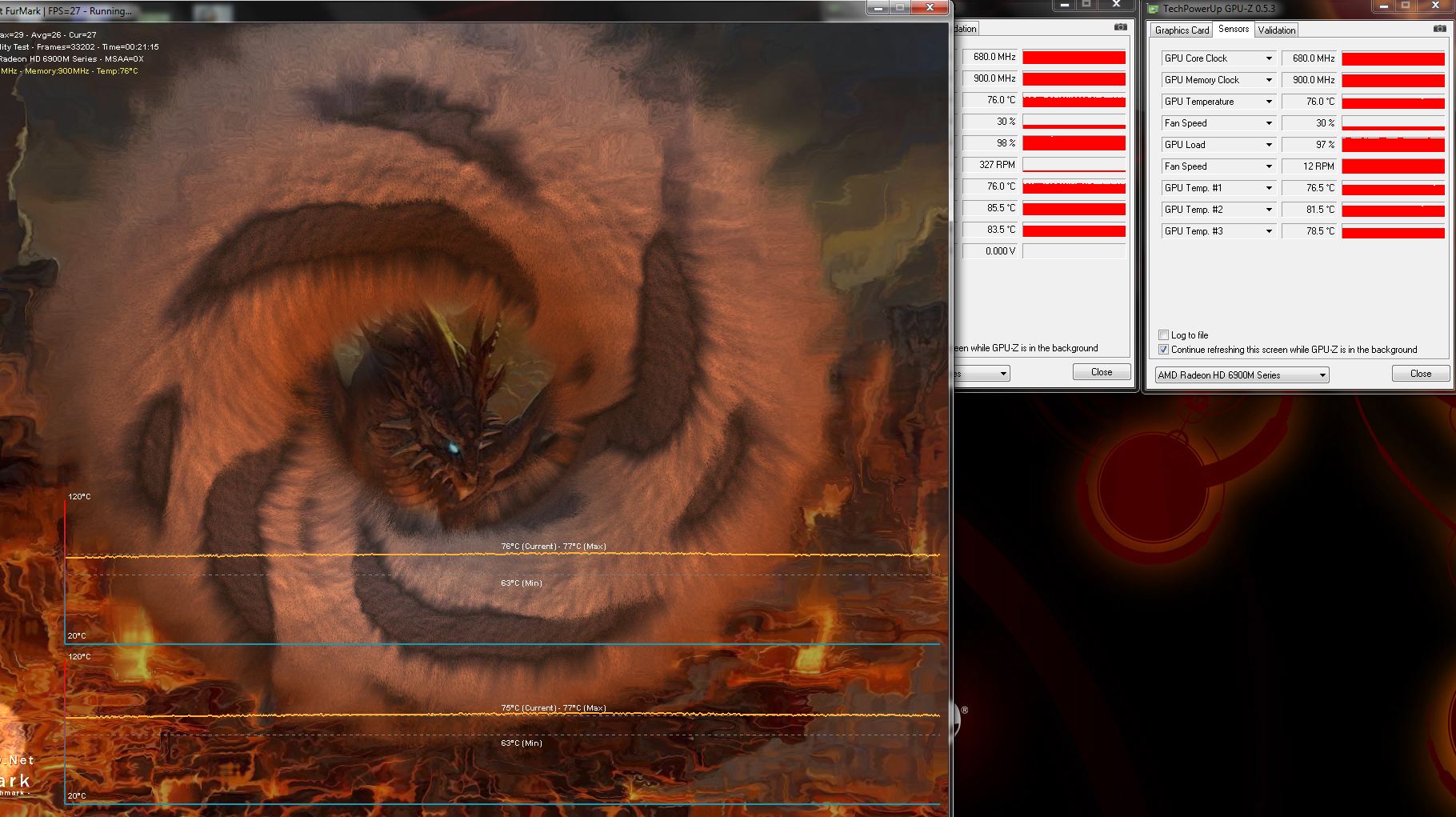Click the 83.5 °C value in the left GPU-Z window

990,230
